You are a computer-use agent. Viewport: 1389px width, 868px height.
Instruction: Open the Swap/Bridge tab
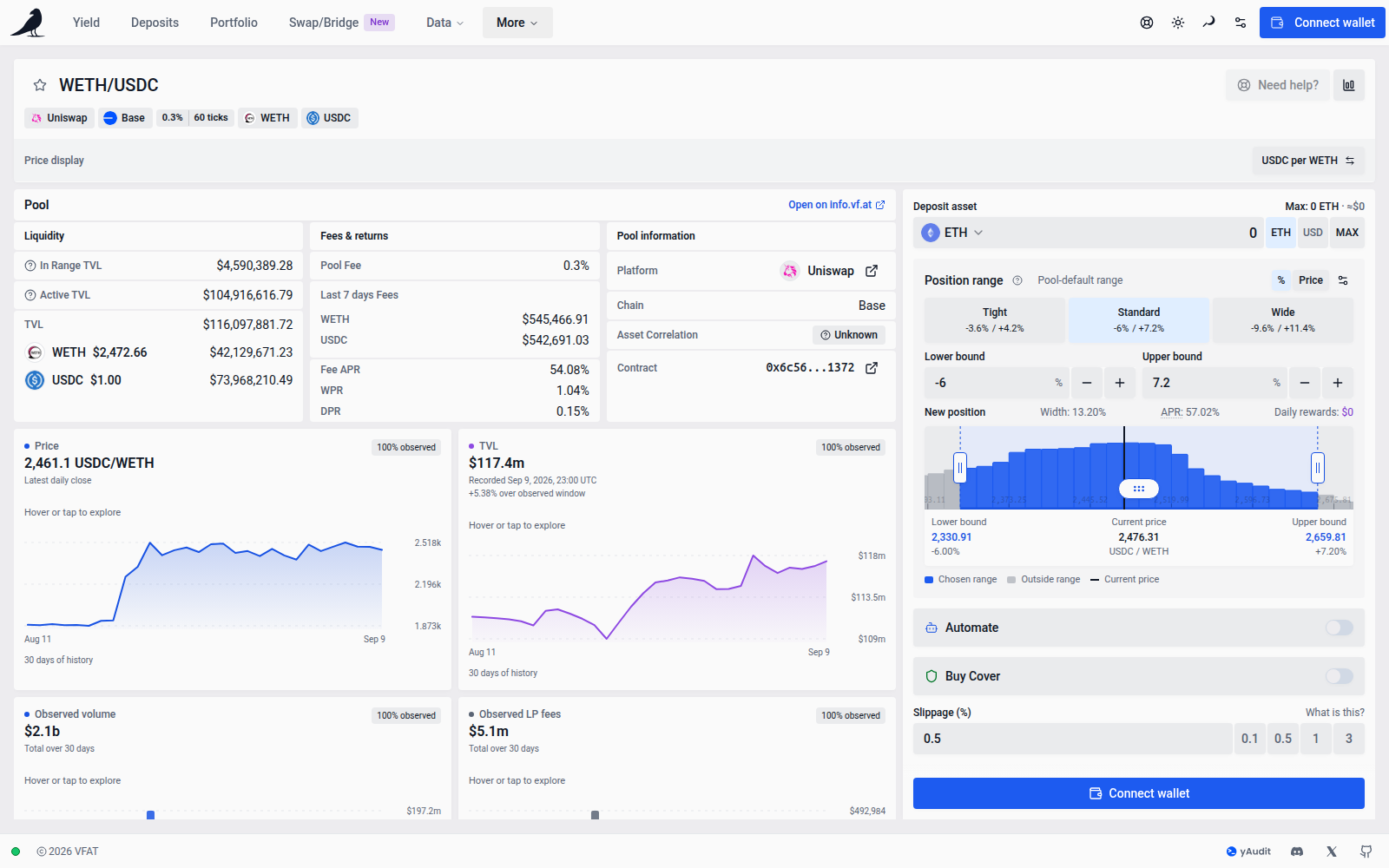(341, 23)
